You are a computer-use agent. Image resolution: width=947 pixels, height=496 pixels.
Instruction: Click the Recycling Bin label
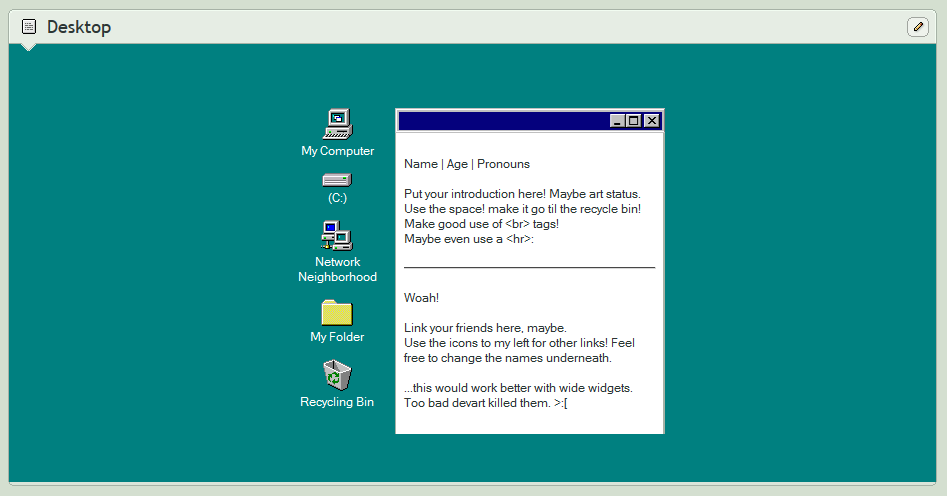point(337,402)
